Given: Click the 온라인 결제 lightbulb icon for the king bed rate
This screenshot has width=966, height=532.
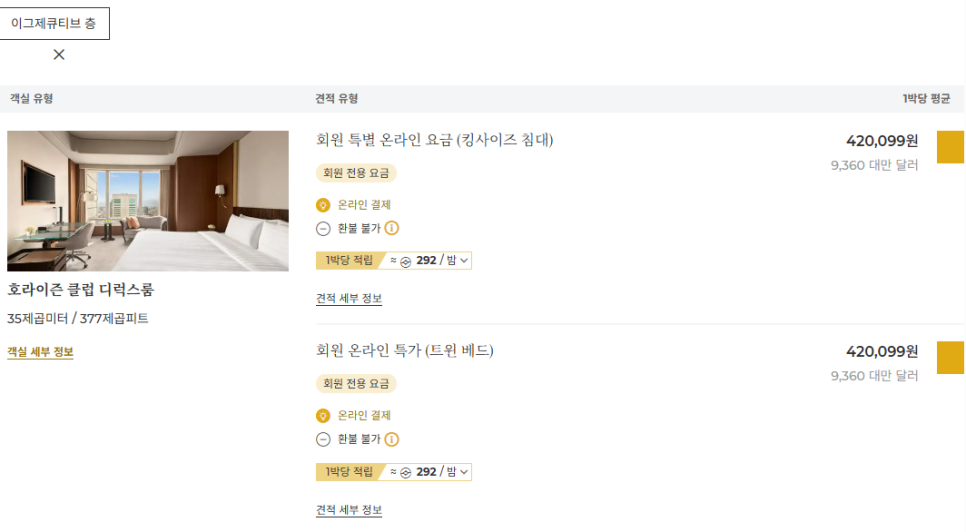Looking at the screenshot, I should click(x=323, y=205).
